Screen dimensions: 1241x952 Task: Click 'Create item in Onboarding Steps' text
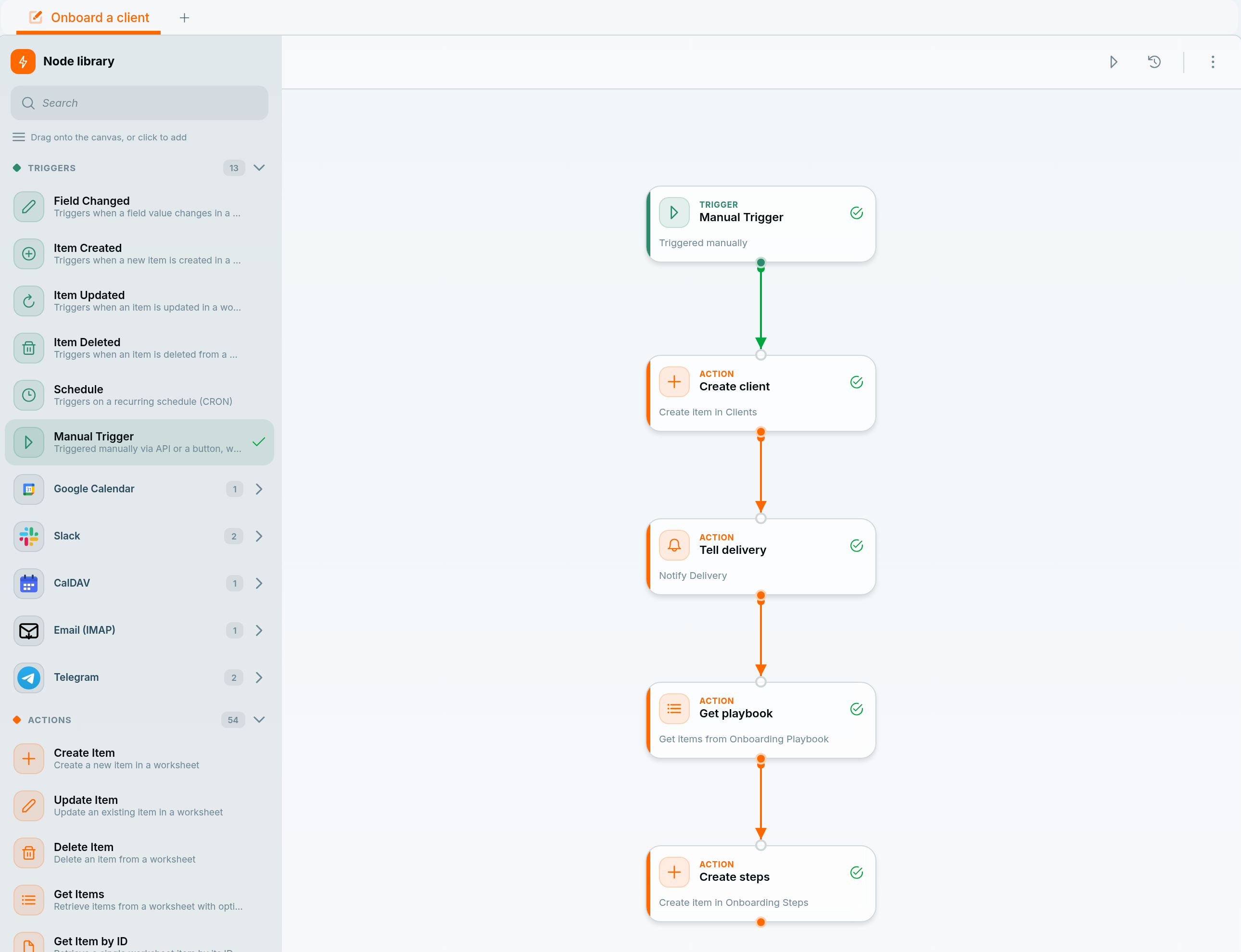tap(734, 902)
